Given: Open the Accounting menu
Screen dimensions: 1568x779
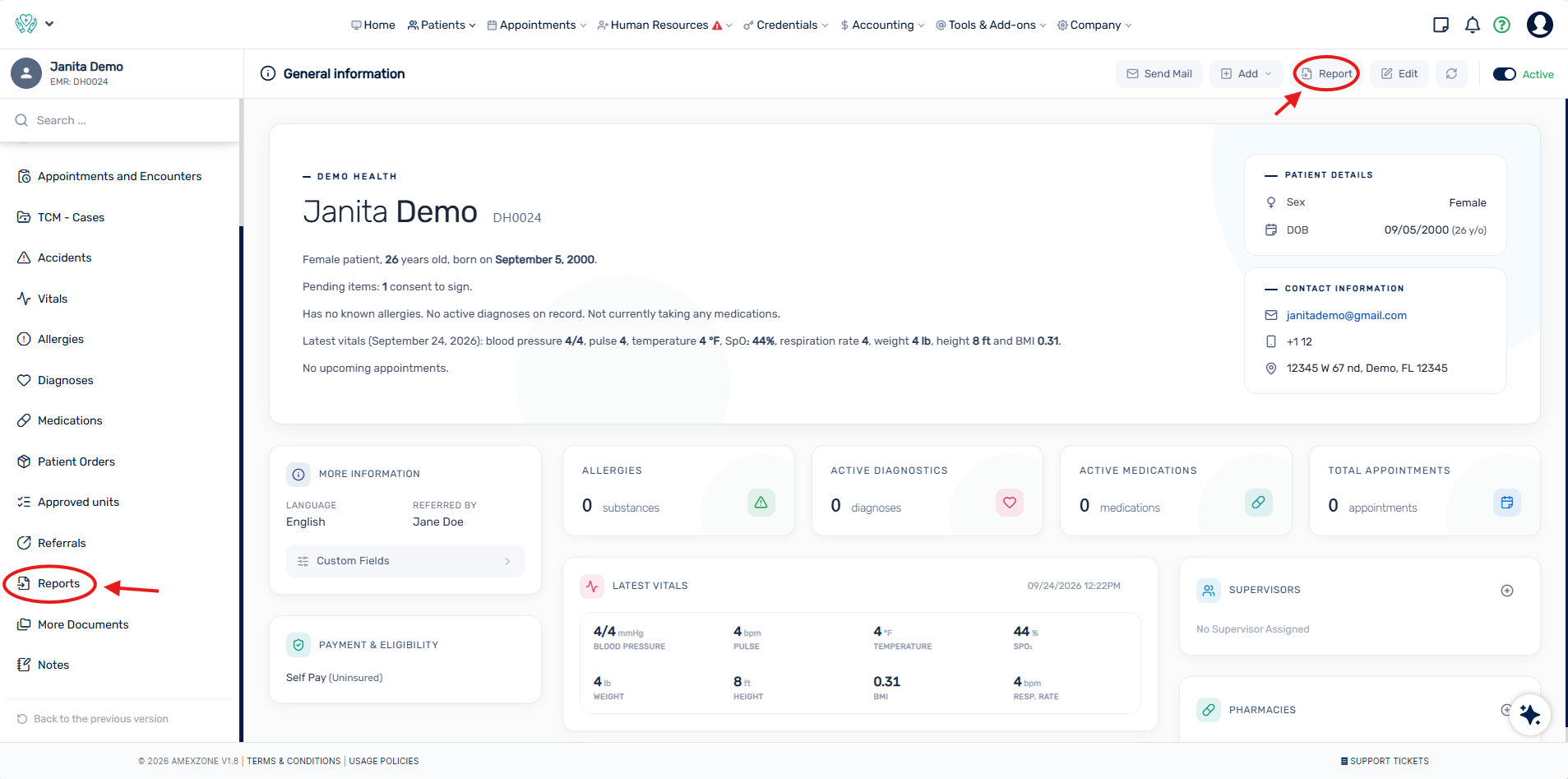Looking at the screenshot, I should 882,26.
